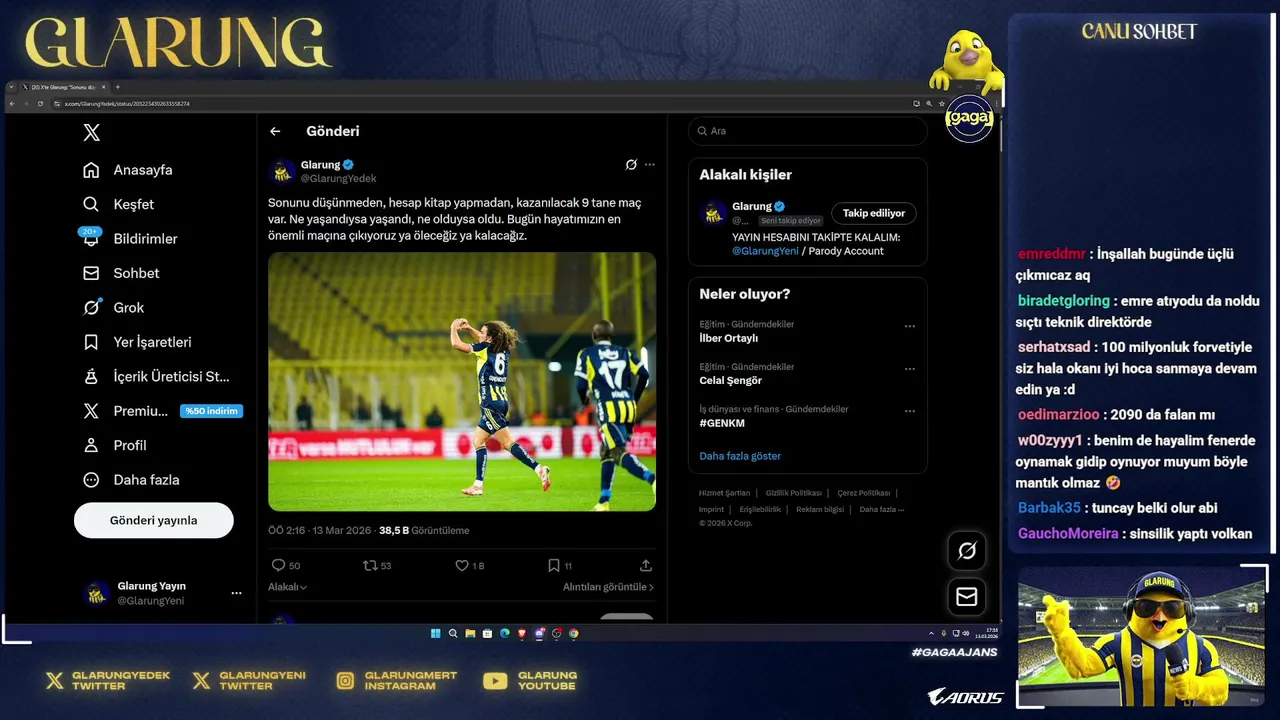The width and height of the screenshot is (1280, 720).
Task: Open options dots for İlber Ortaylı trend
Action: 909,326
